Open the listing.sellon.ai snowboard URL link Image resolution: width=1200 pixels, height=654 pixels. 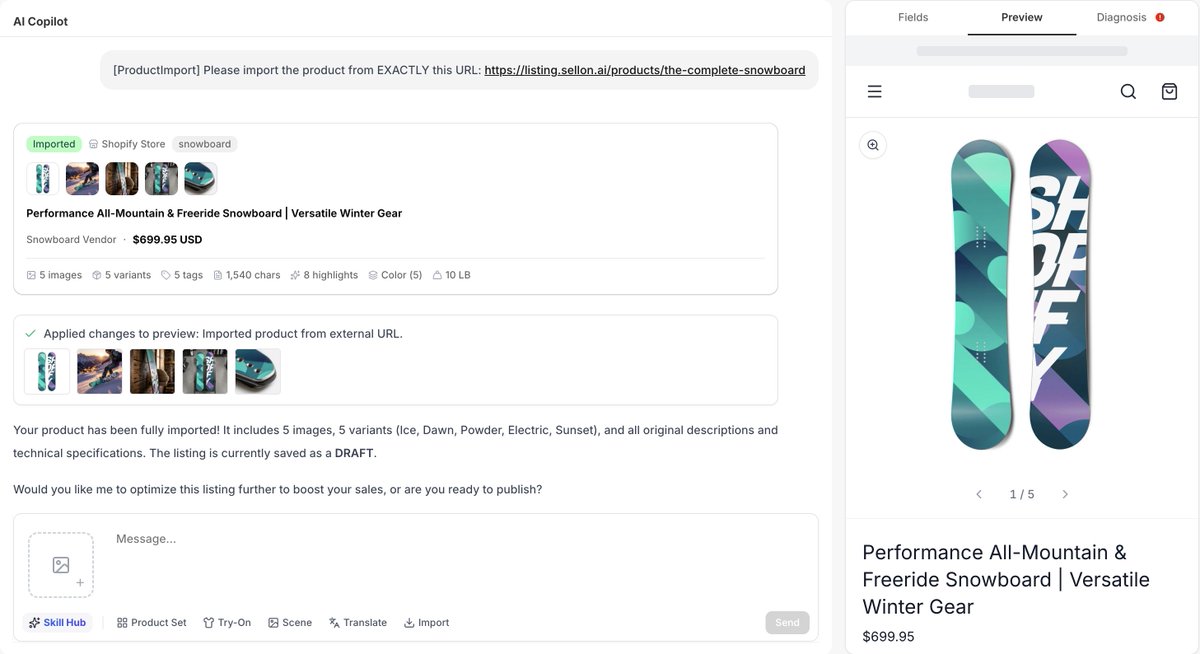645,70
